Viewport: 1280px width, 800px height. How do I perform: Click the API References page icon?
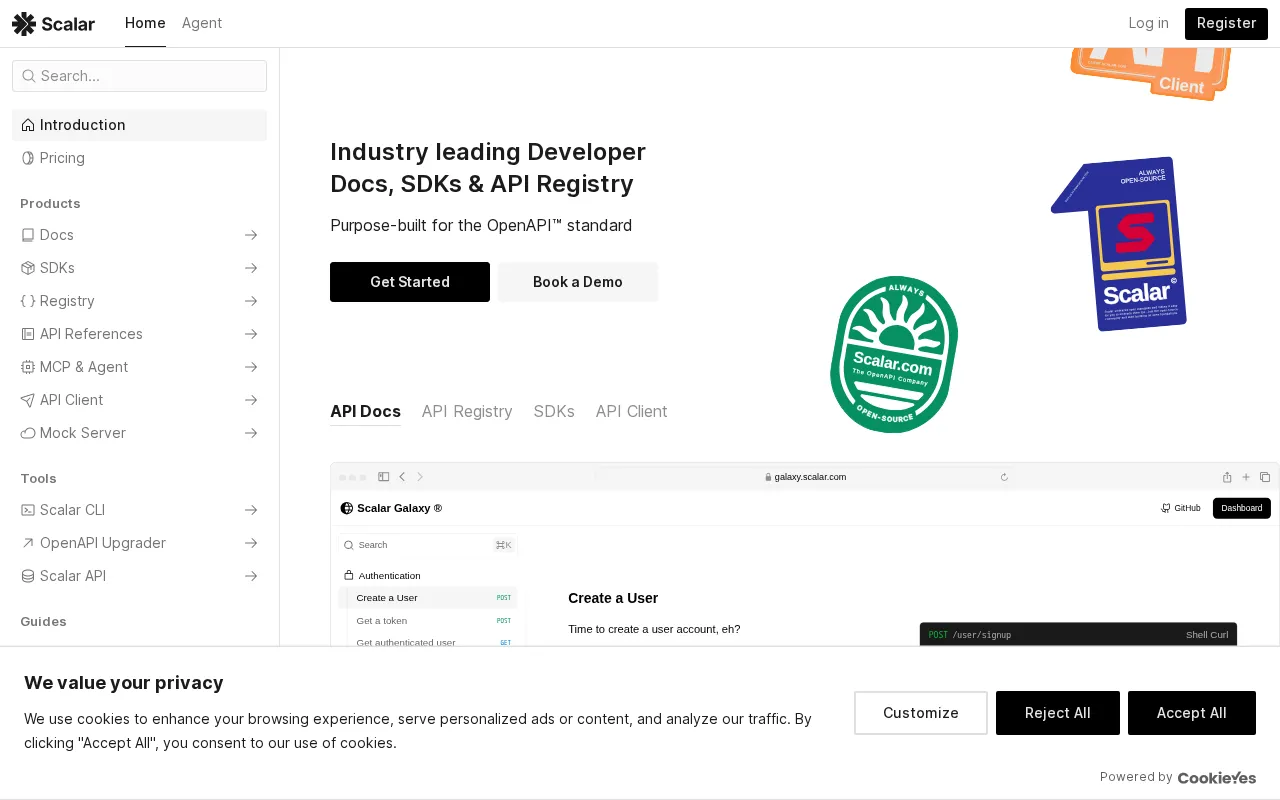click(x=28, y=334)
